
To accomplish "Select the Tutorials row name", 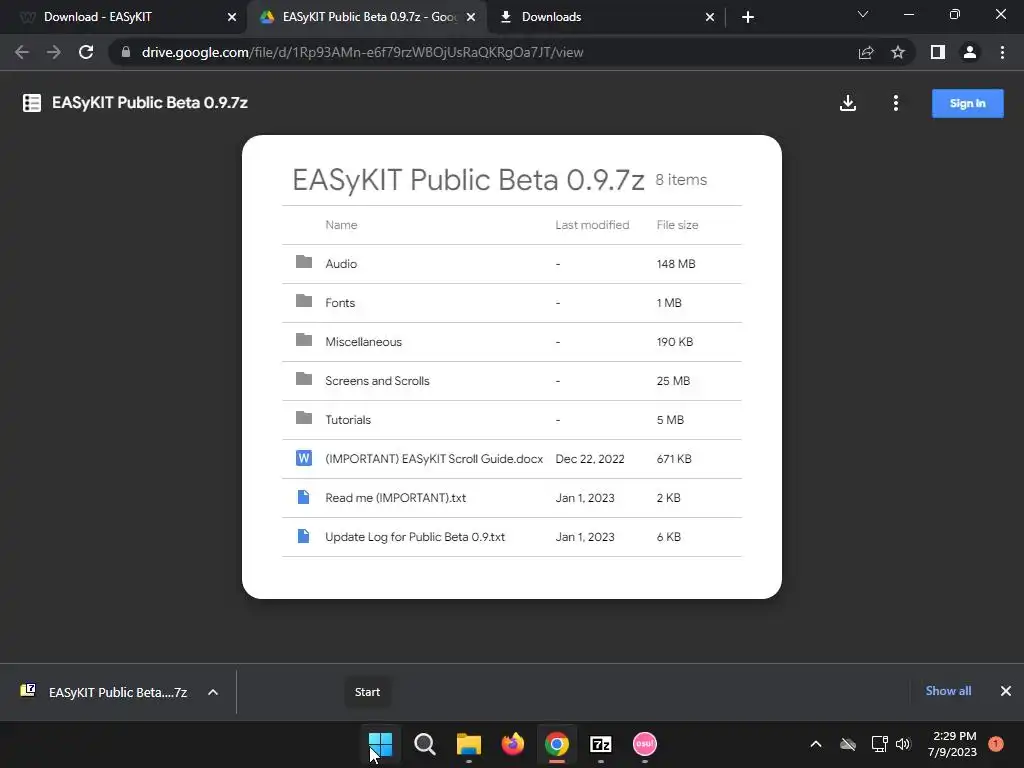I will (348, 420).
